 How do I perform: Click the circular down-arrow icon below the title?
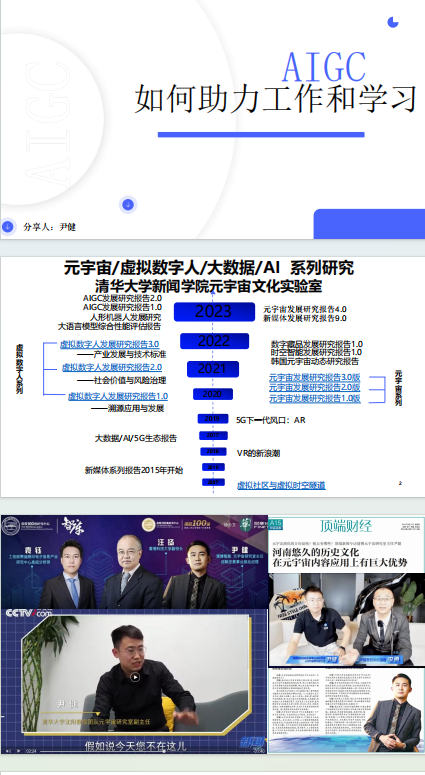[128, 204]
